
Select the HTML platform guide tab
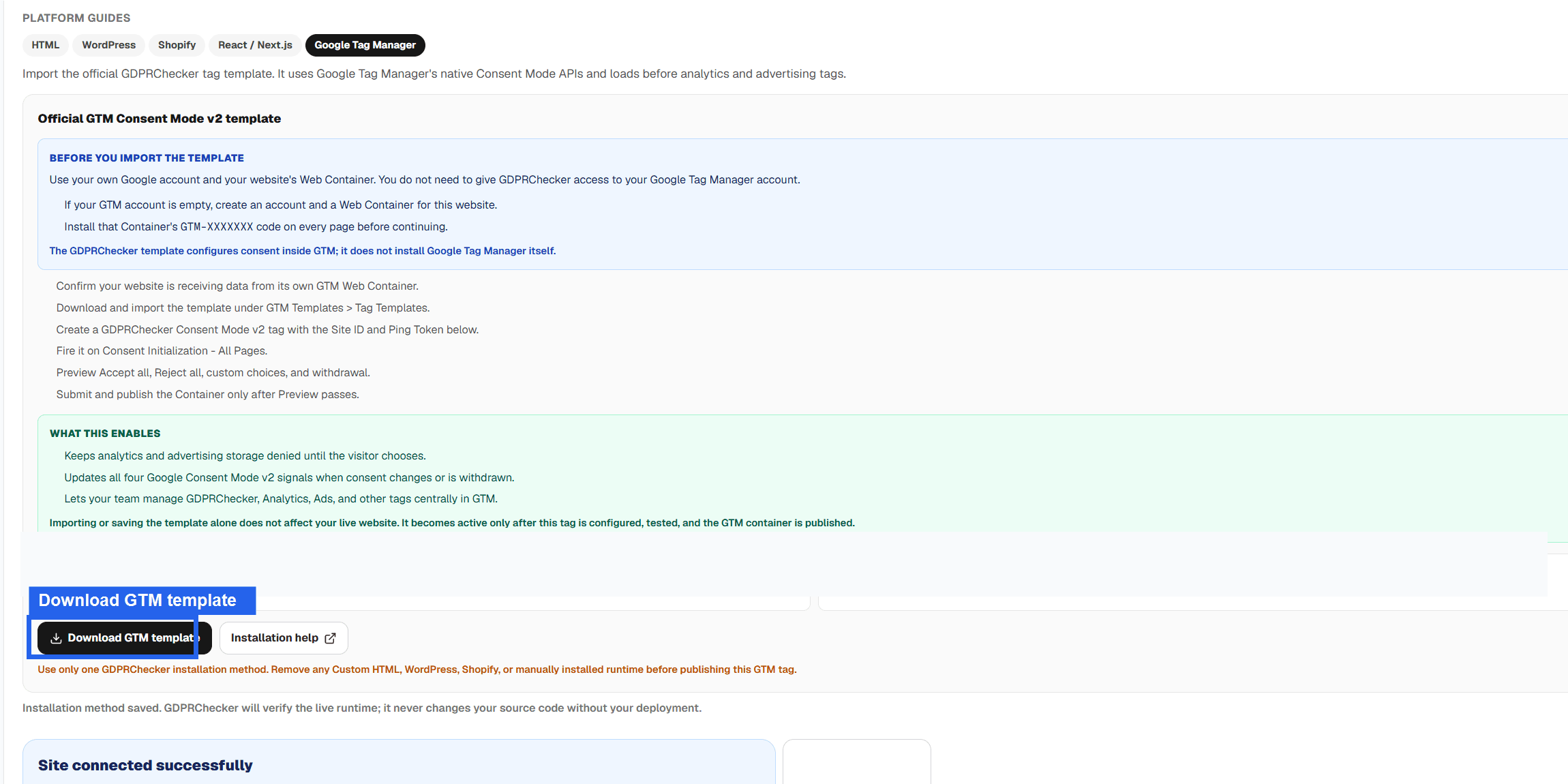[46, 45]
